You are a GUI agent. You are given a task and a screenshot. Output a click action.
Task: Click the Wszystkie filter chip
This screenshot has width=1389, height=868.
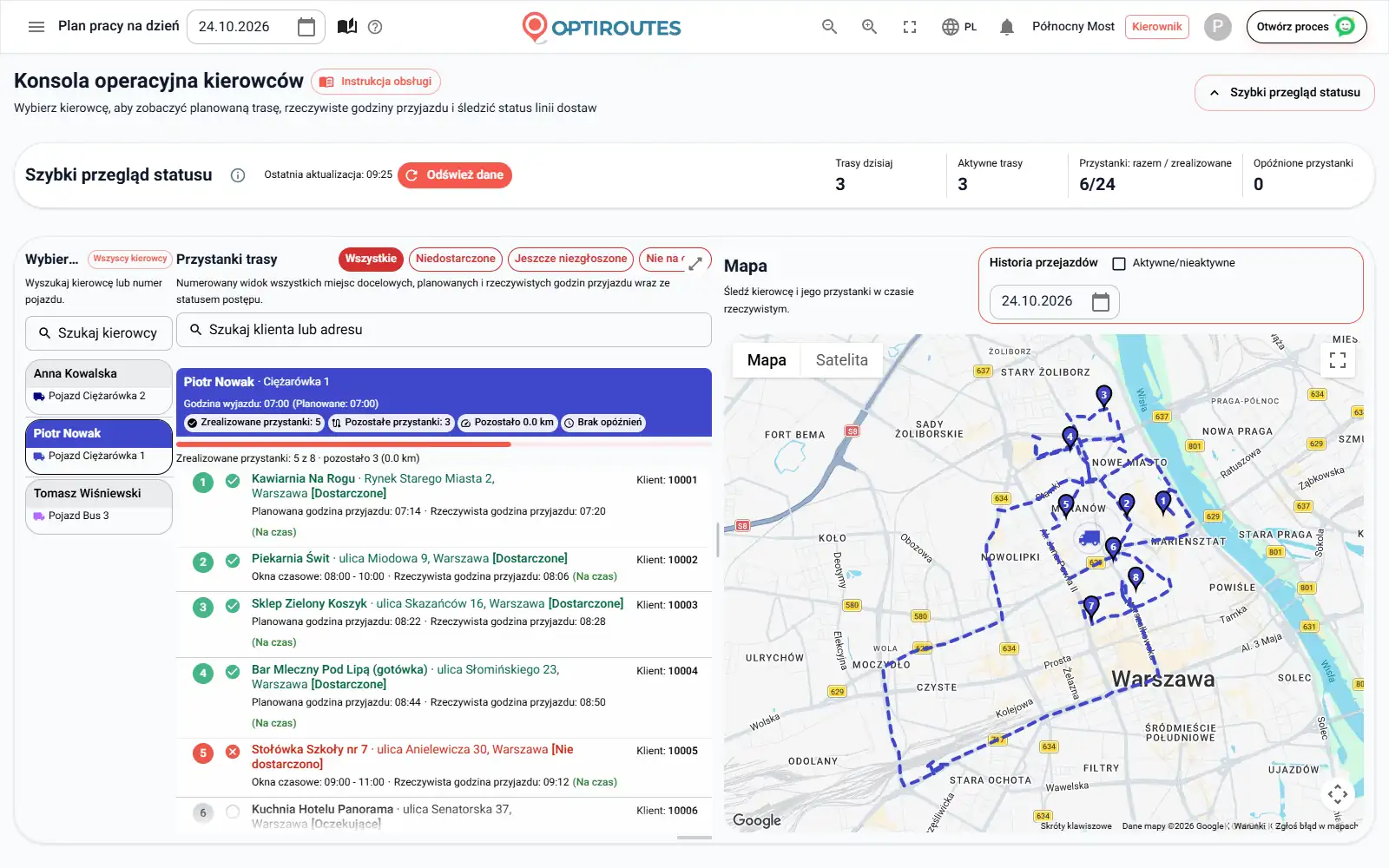pos(371,259)
